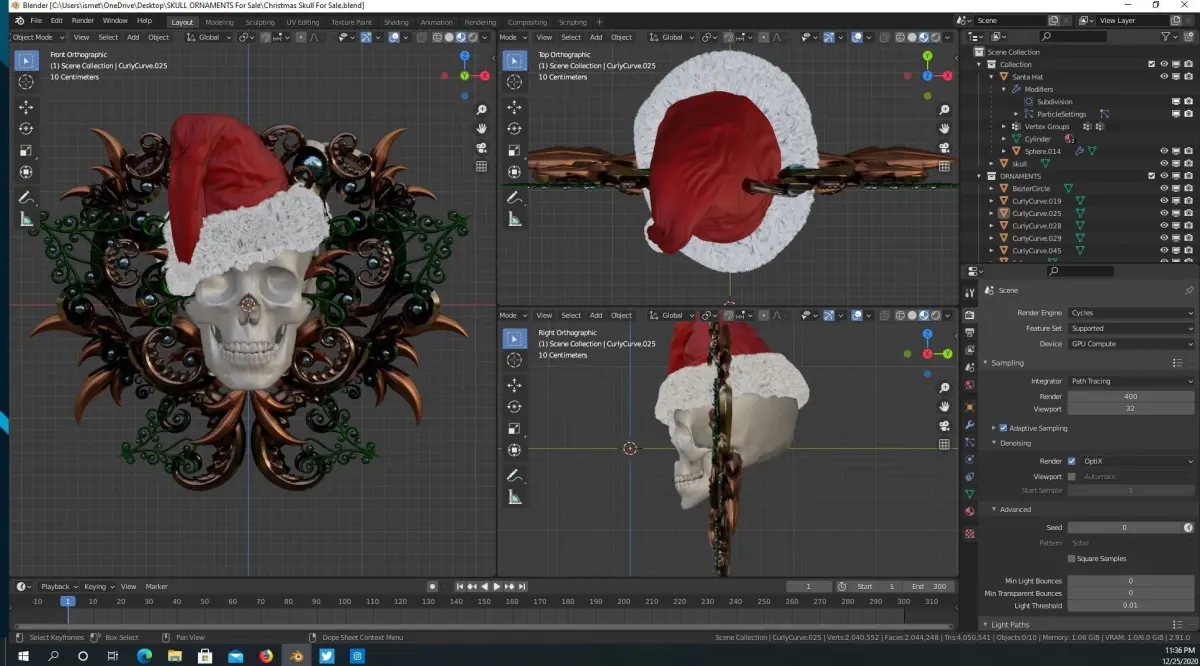The image size is (1200, 666).
Task: Activate the Cursor tool in front viewport
Action: coord(26,81)
